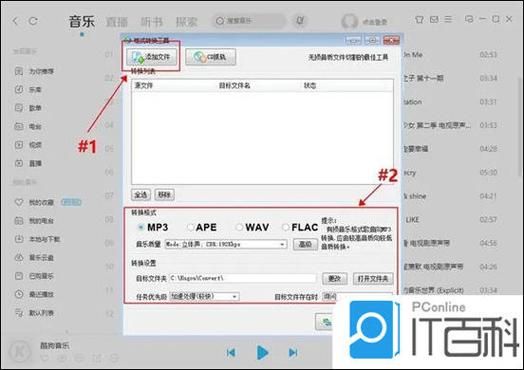Screen dimensions: 524x370
Task: Switch to the 音乐 tab
Action: pos(82,21)
